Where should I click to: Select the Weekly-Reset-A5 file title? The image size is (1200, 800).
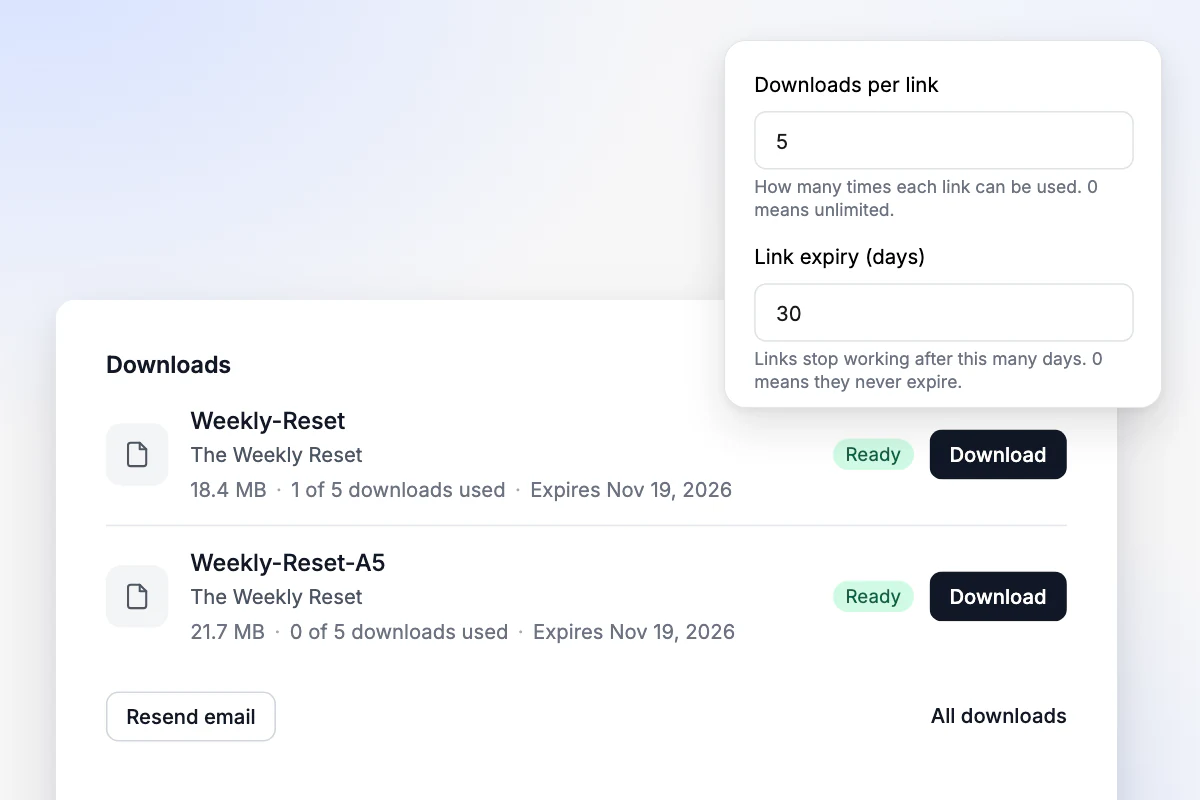coord(288,562)
